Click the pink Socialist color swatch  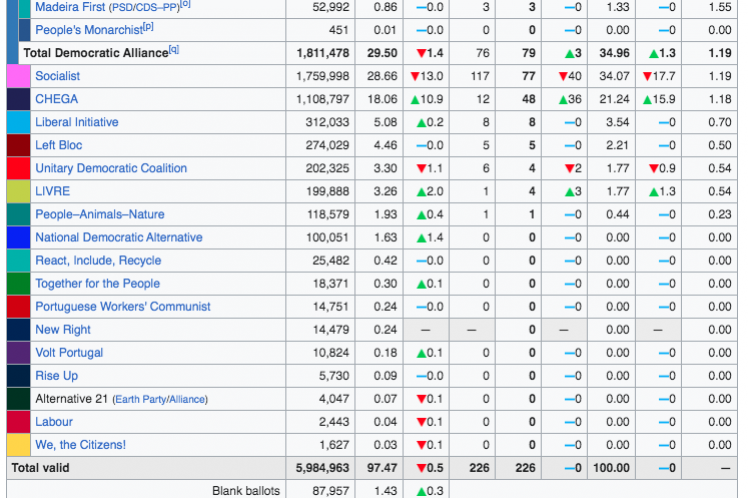tap(18, 76)
